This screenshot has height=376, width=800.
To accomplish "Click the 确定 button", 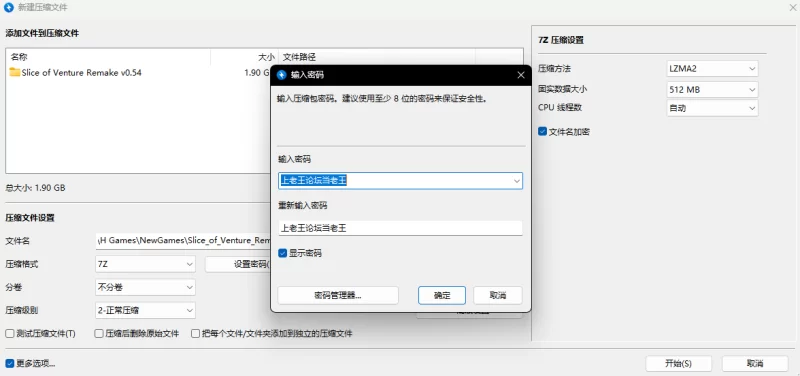I will tap(442, 295).
